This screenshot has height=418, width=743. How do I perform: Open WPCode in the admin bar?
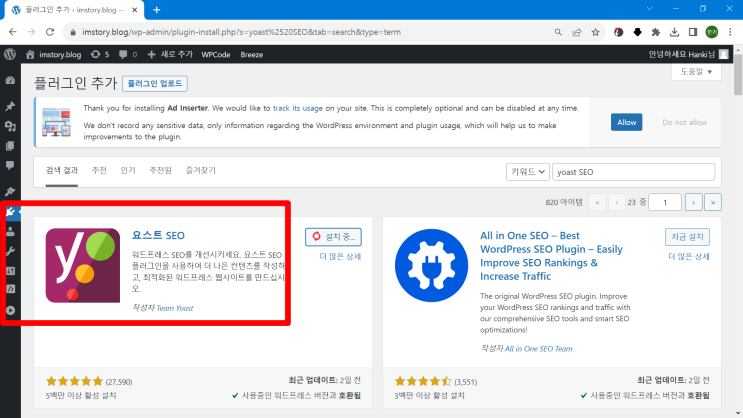click(x=216, y=55)
